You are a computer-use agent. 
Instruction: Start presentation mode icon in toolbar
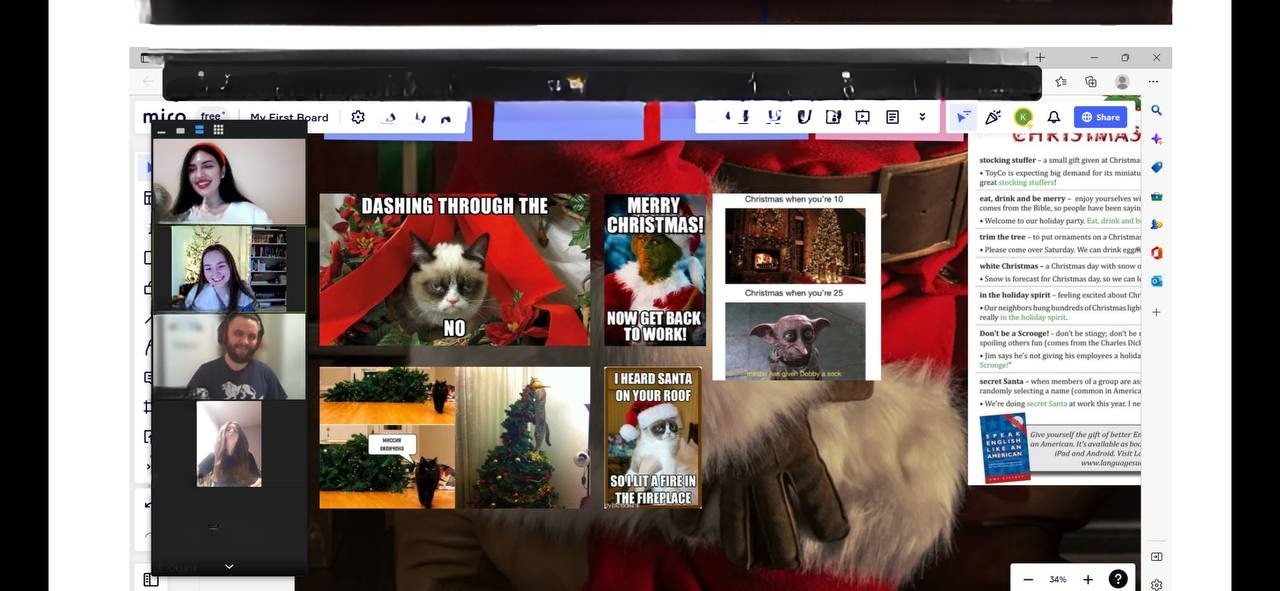coord(862,117)
